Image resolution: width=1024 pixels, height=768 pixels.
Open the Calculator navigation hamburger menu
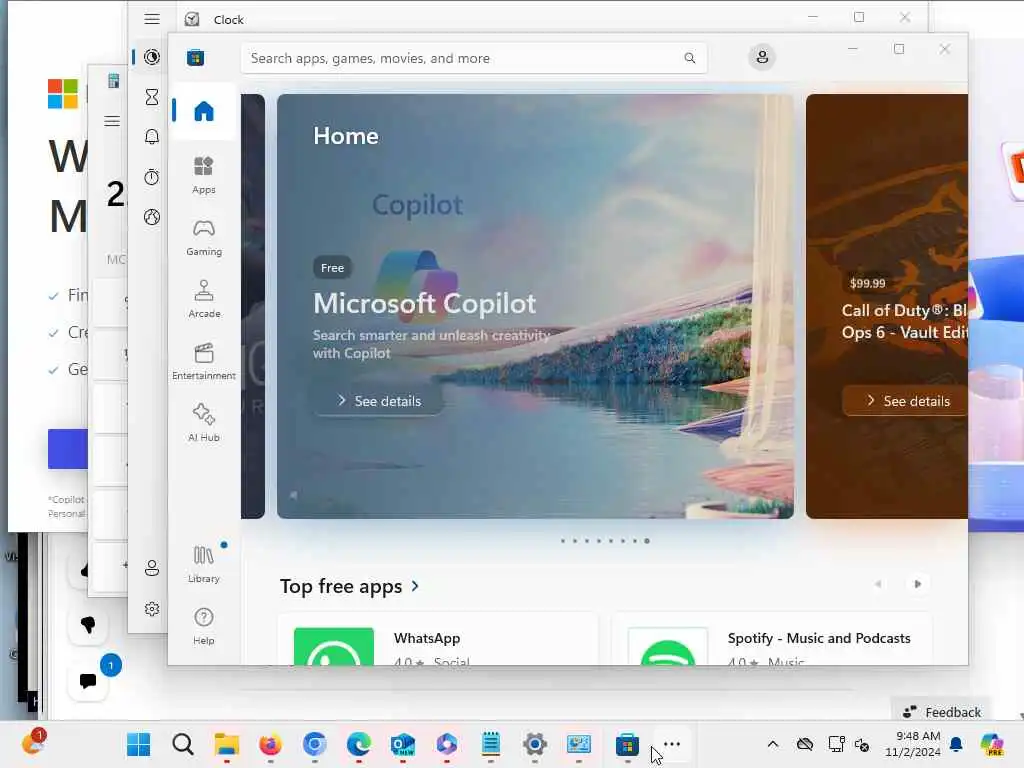pyautogui.click(x=112, y=121)
